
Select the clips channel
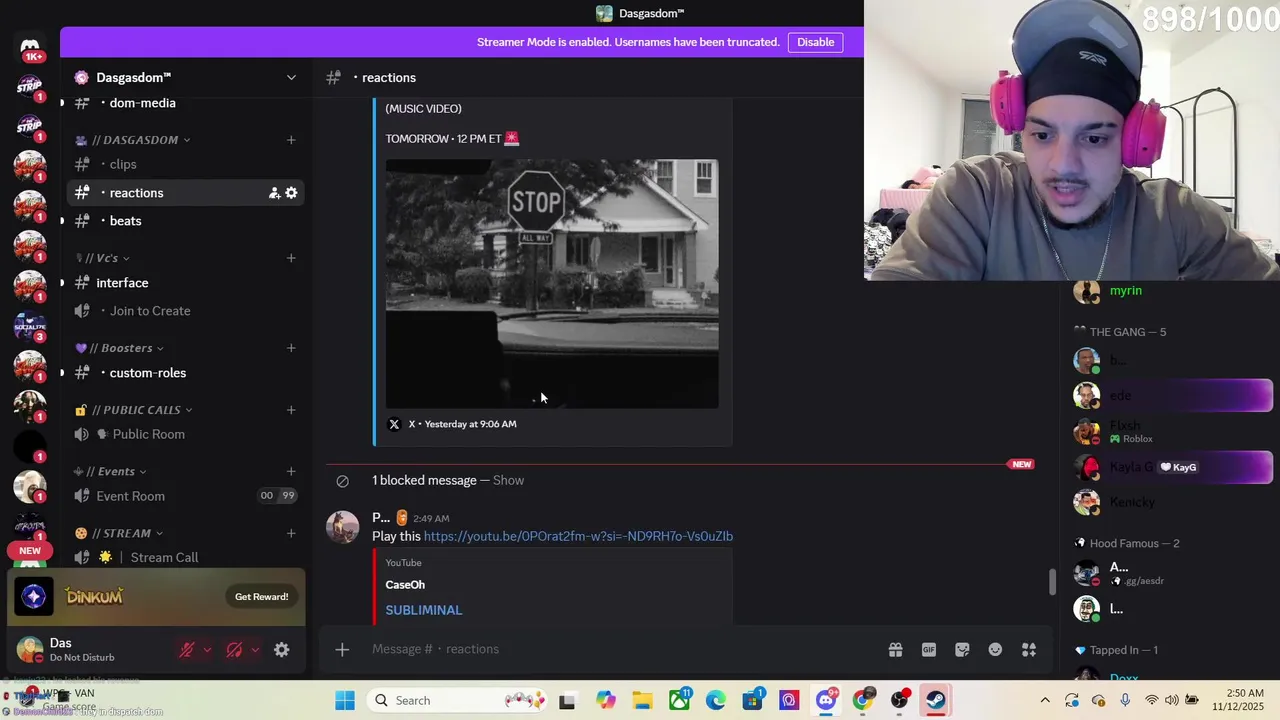[185, 164]
